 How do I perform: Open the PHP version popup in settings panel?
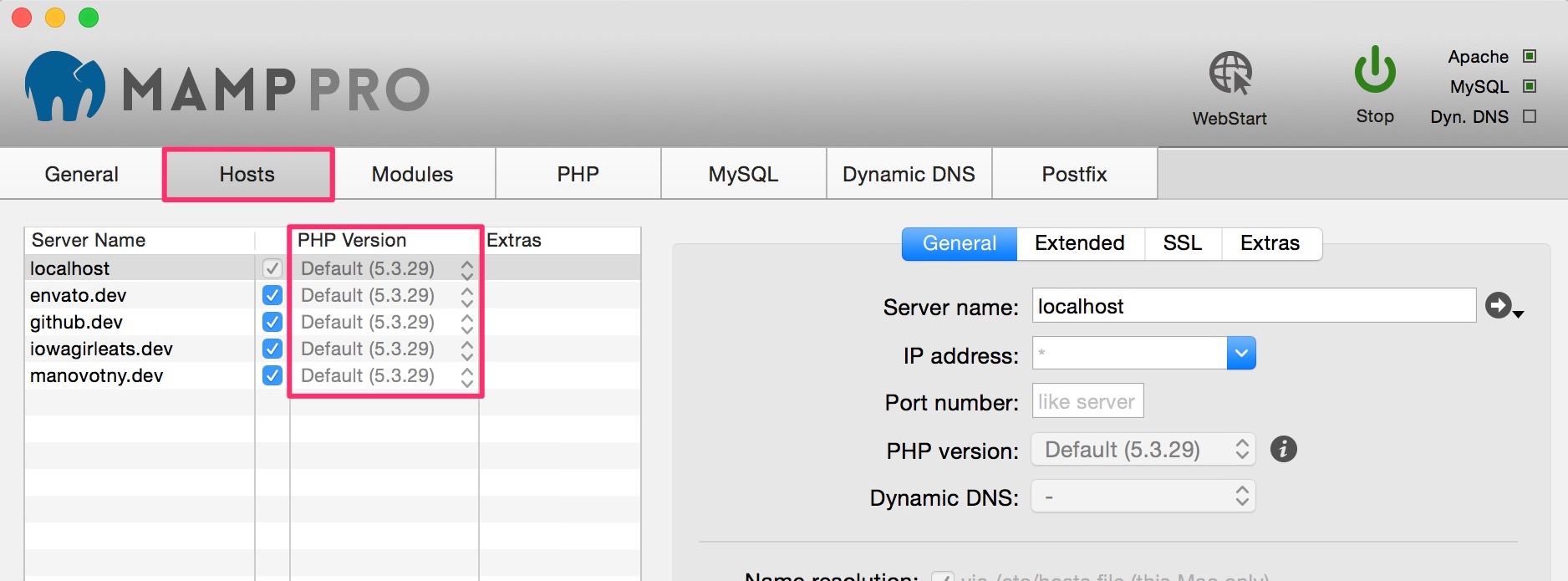[x=1143, y=450]
